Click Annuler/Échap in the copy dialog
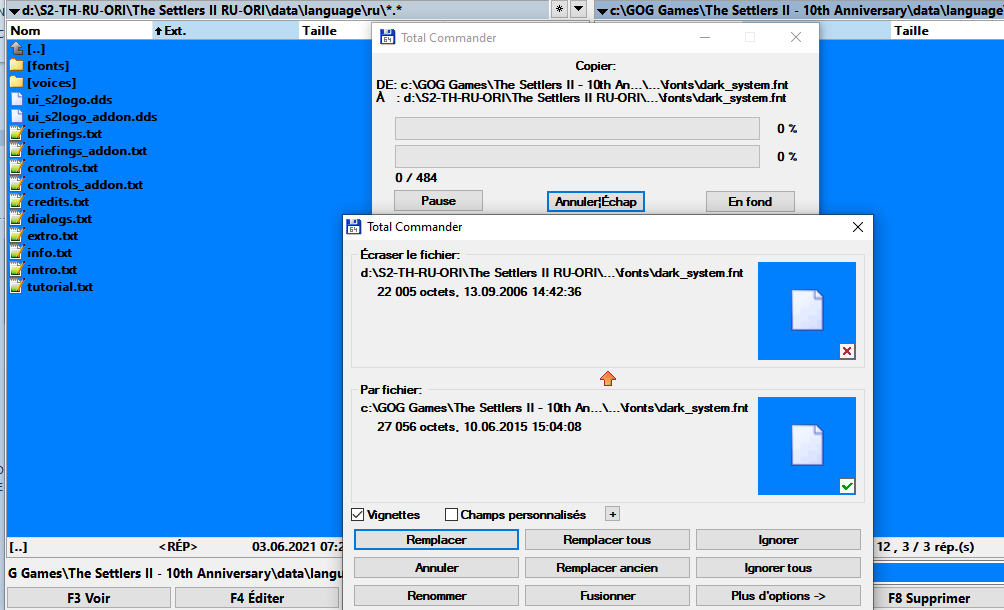Screen dimensions: 1004x610 point(595,201)
